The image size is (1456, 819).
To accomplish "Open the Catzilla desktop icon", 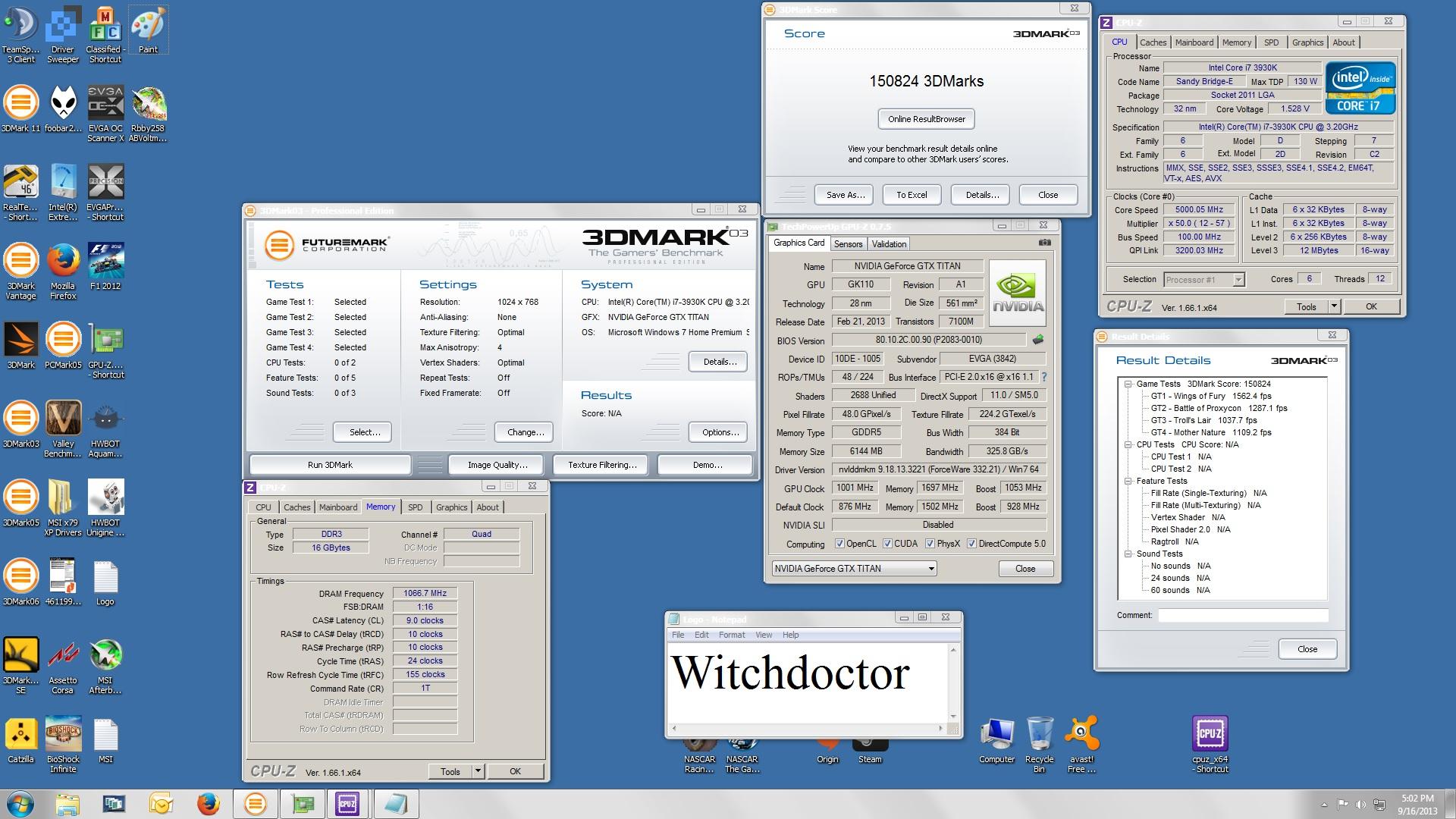I will [20, 740].
